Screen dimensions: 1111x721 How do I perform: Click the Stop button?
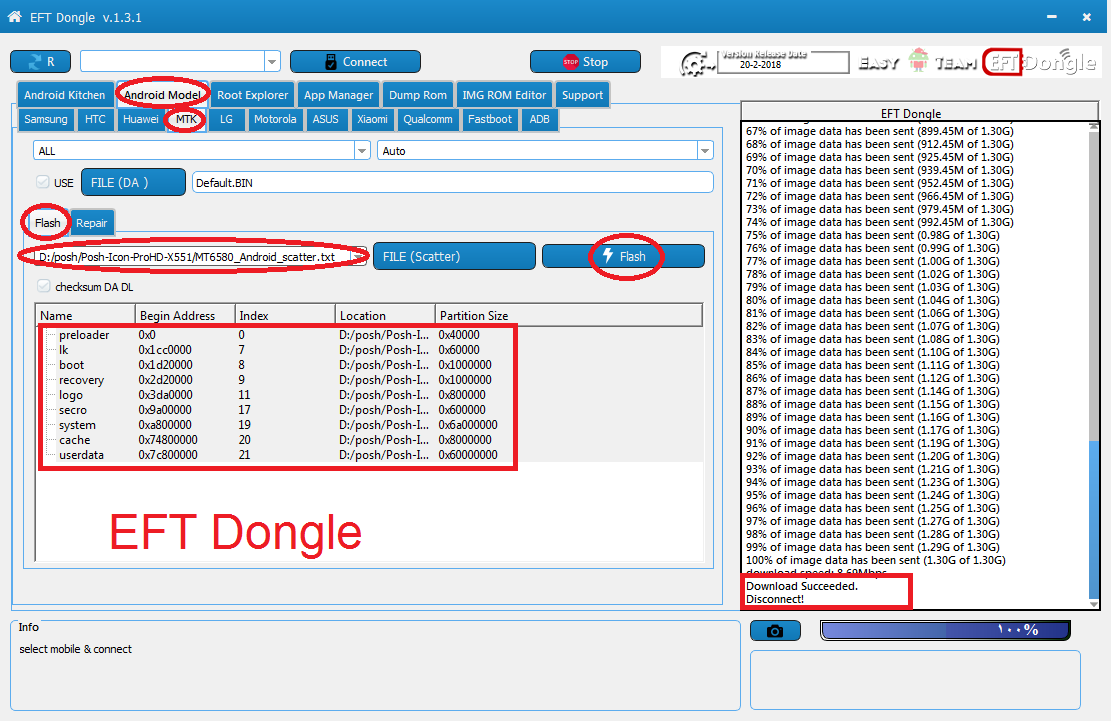pos(585,62)
